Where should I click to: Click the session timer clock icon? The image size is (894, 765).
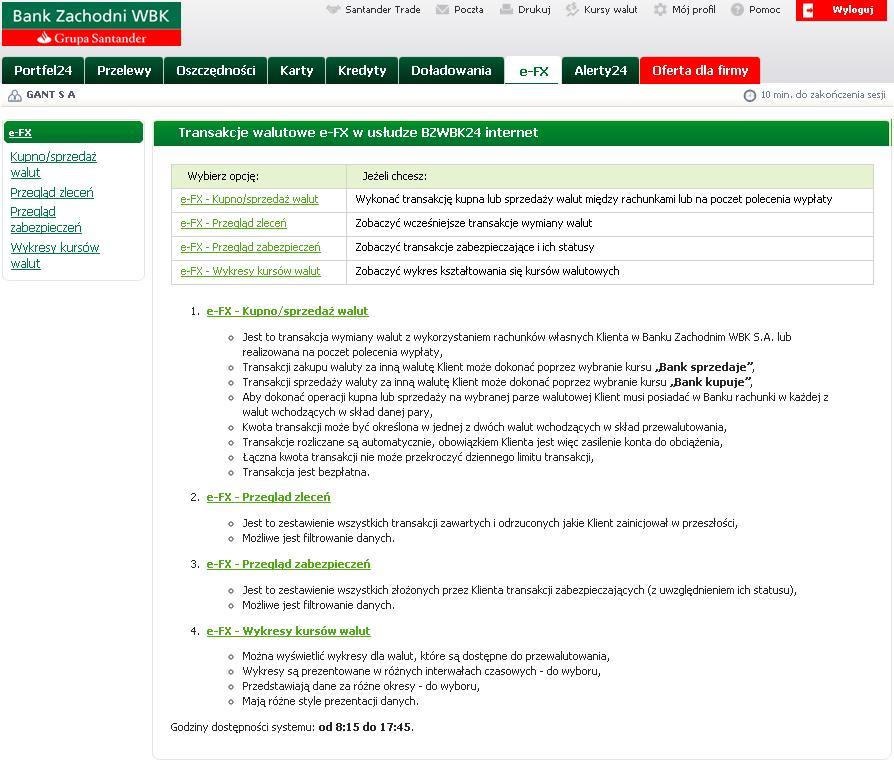pos(750,95)
